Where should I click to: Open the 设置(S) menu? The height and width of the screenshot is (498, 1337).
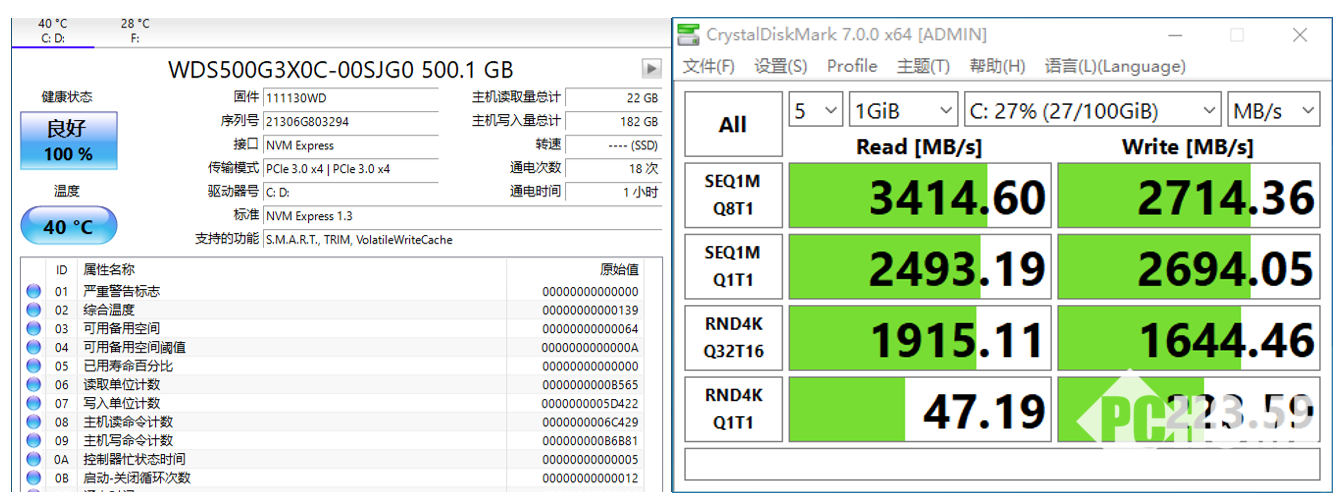click(x=781, y=66)
